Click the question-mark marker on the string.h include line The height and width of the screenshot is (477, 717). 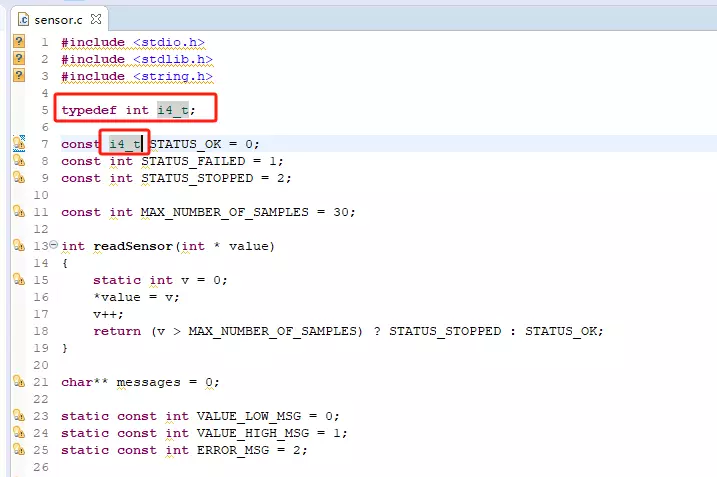[18, 76]
